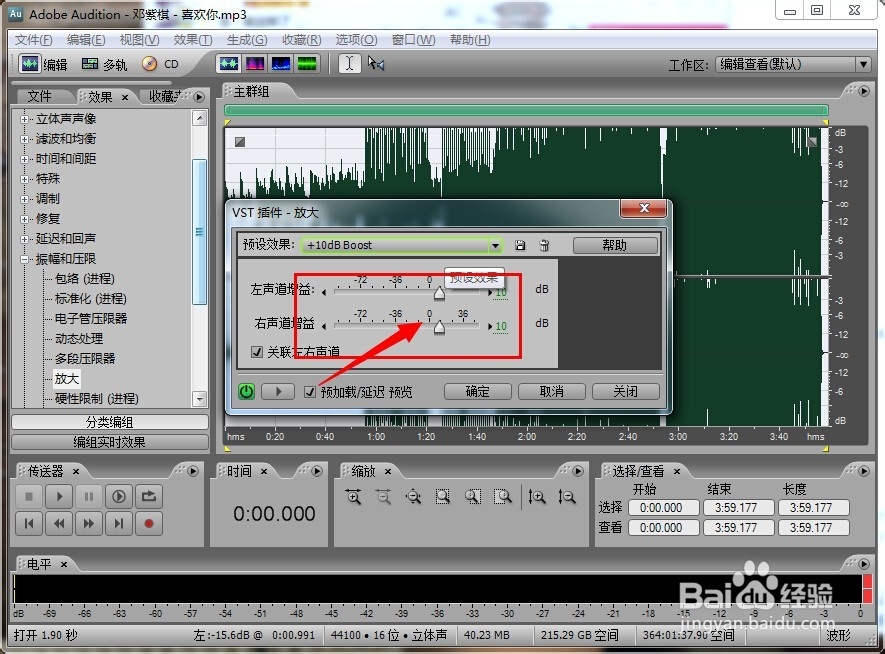Delete preset trash icon in dialog
The width and height of the screenshot is (885, 654).
coord(544,245)
